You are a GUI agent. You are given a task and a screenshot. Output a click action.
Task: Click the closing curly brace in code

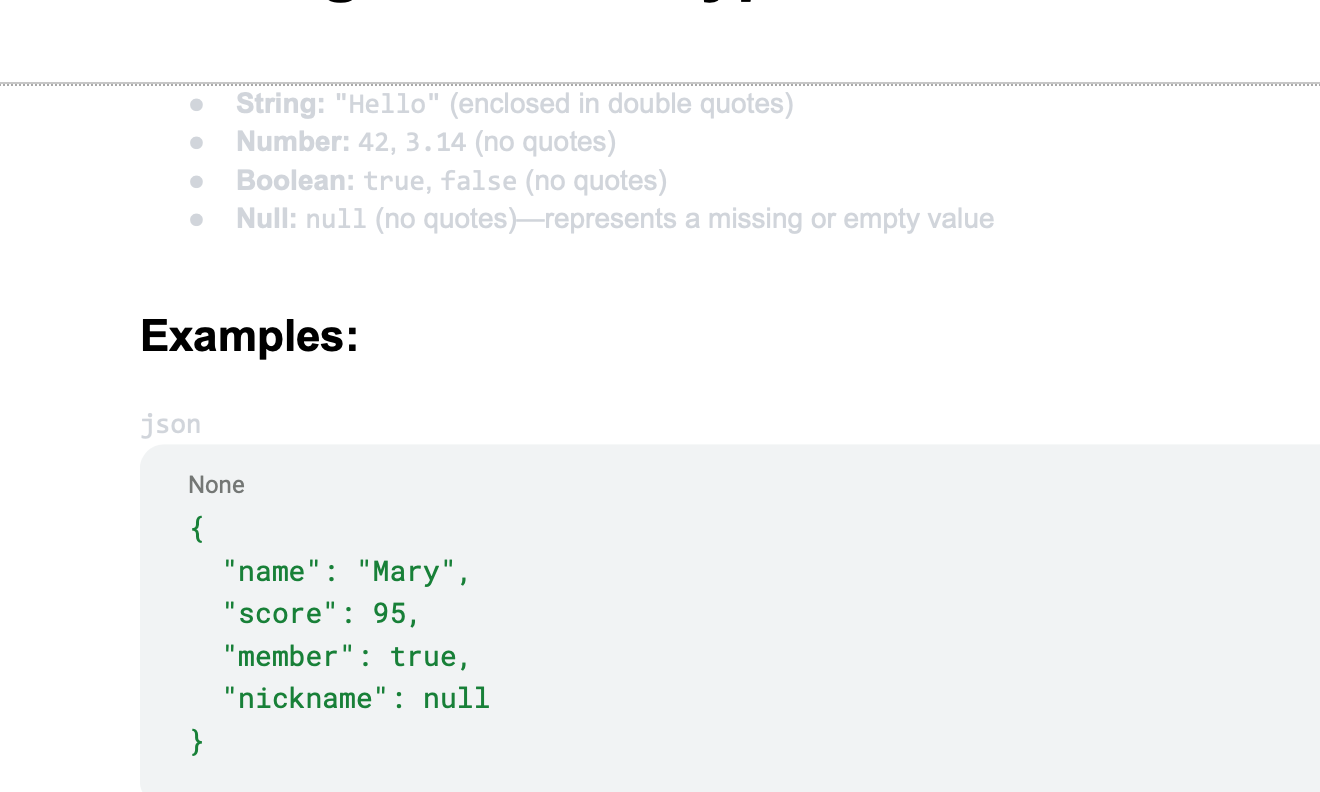pos(197,741)
